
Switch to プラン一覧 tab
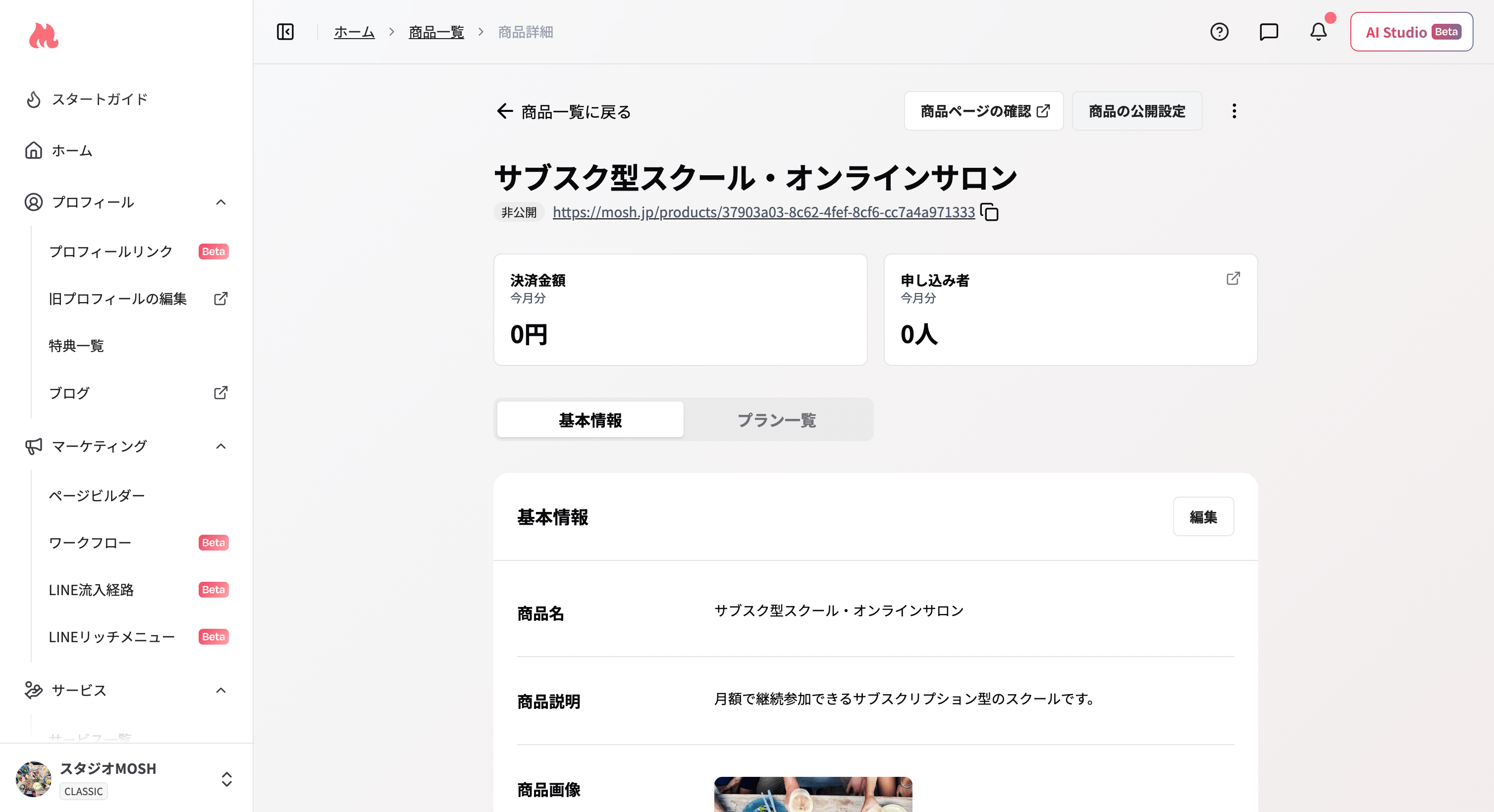[777, 420]
